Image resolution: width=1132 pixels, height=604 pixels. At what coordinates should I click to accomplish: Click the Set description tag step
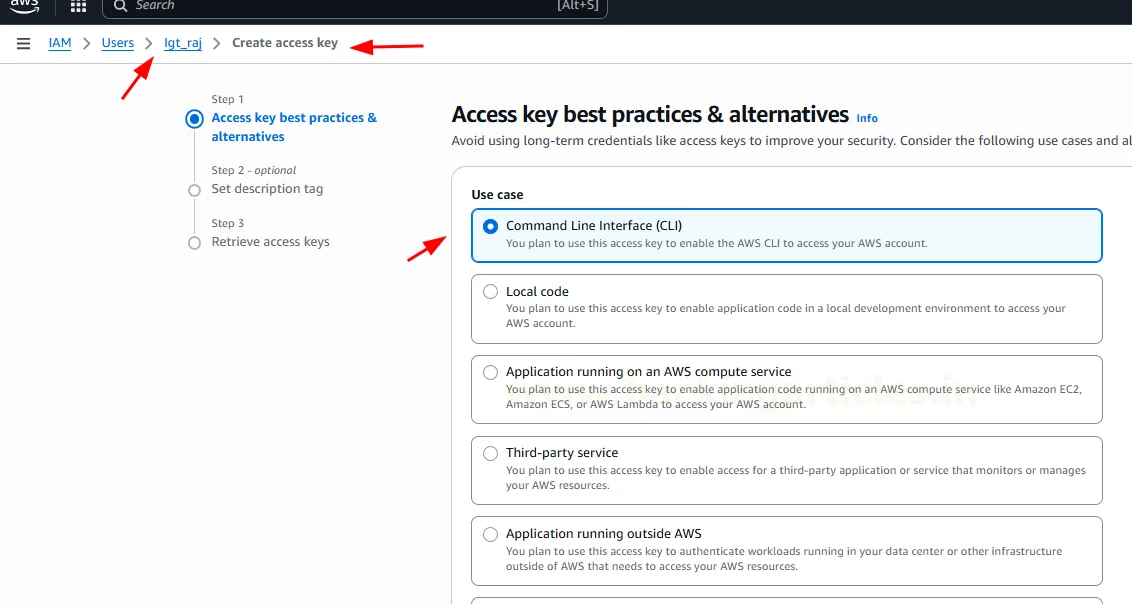[267, 189]
